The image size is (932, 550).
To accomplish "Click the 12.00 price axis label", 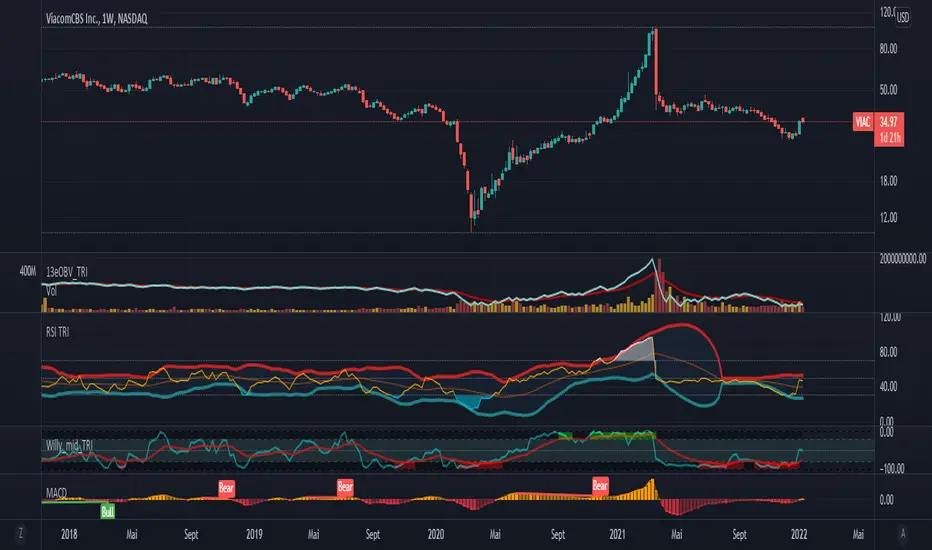I will click(x=889, y=218).
